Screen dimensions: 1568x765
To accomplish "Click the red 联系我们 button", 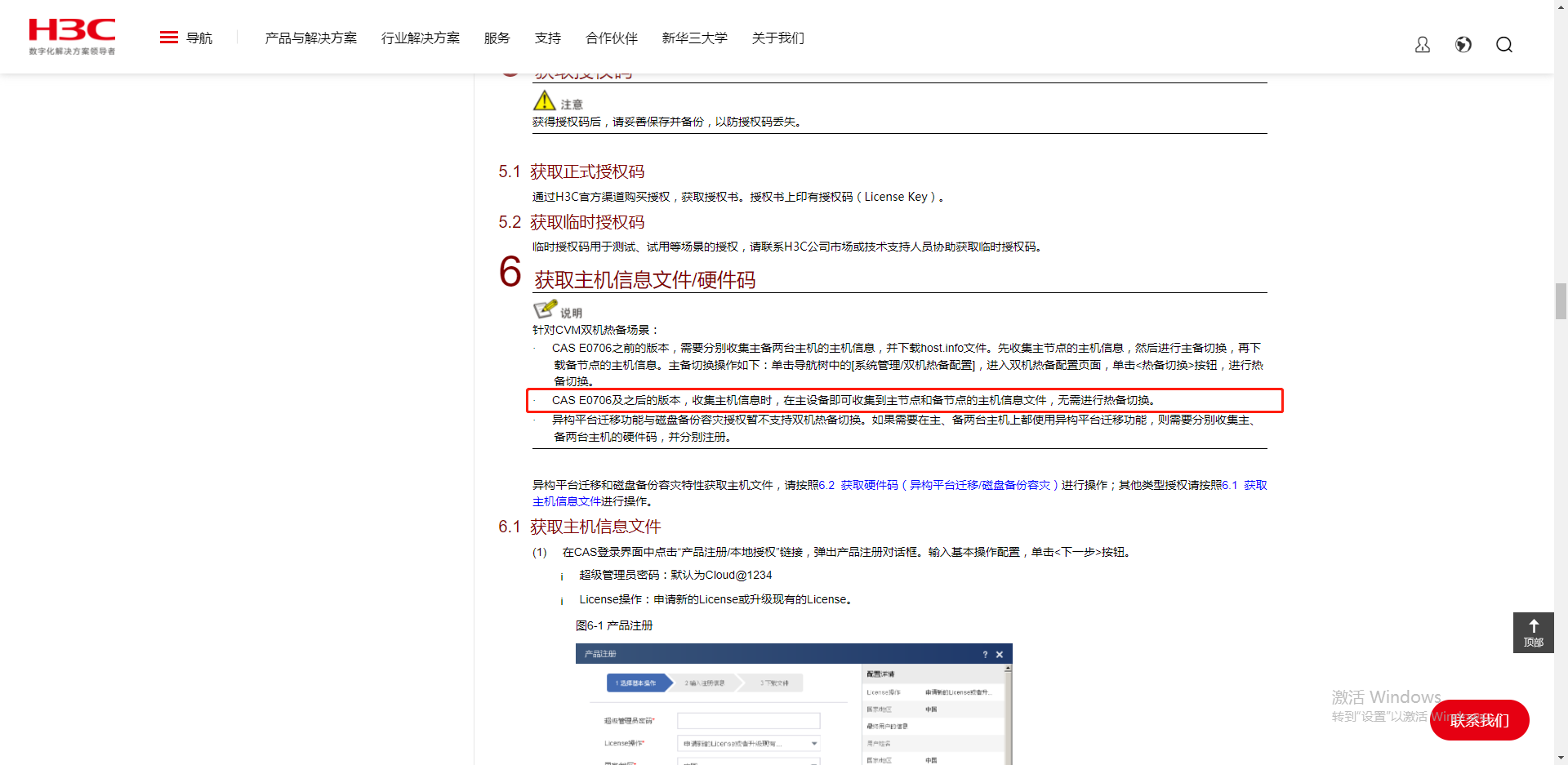I will [x=1479, y=720].
